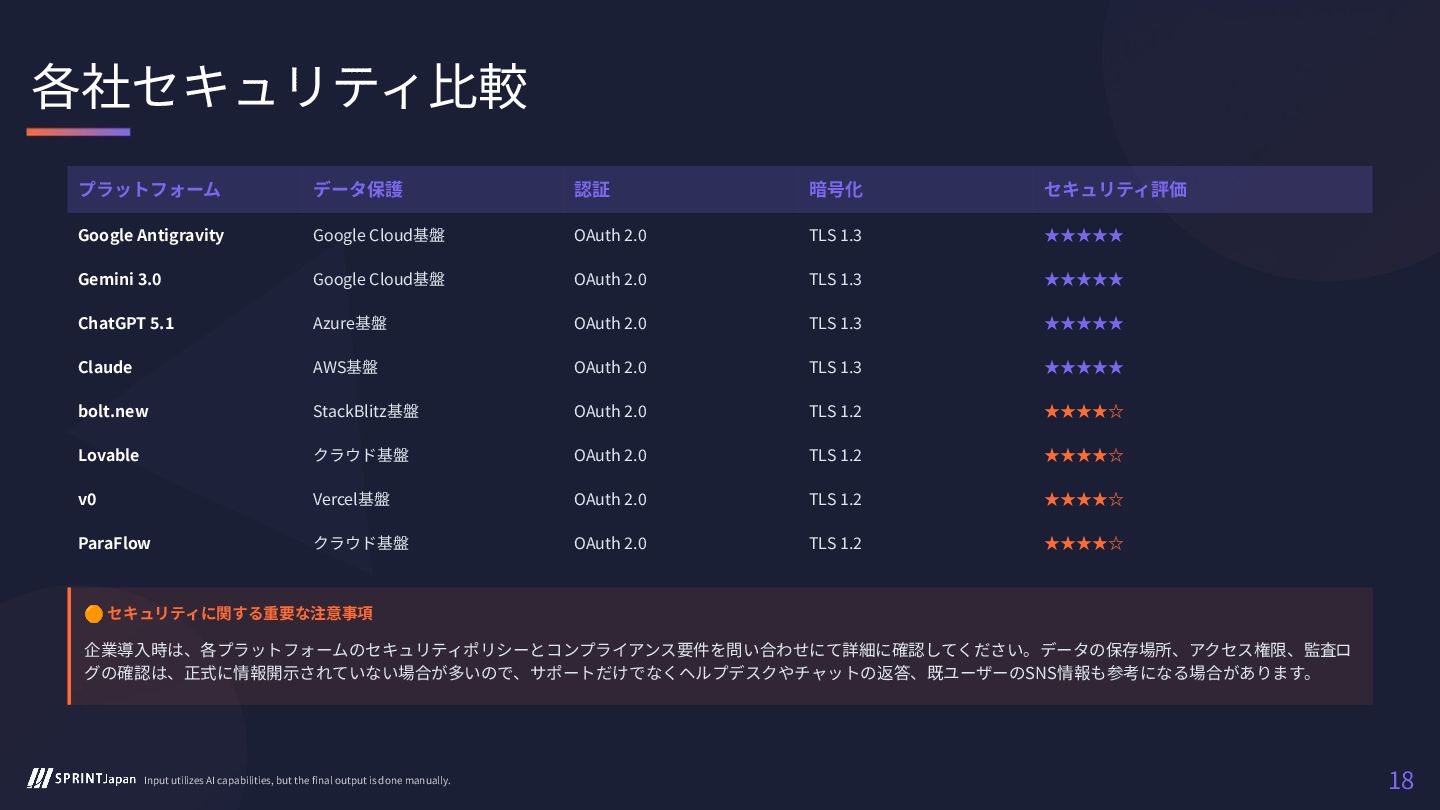Image resolution: width=1440 pixels, height=810 pixels.
Task: Click the star rating in Lovable row
Action: 1084,455
